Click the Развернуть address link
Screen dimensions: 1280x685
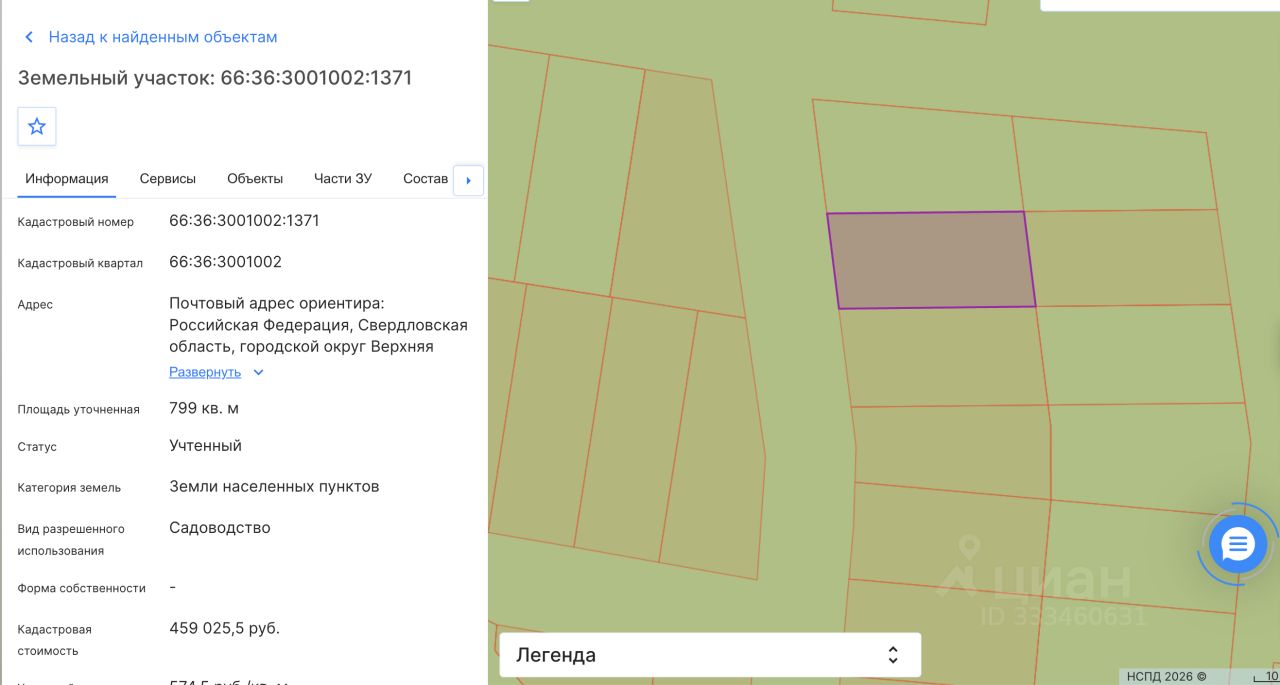click(205, 372)
